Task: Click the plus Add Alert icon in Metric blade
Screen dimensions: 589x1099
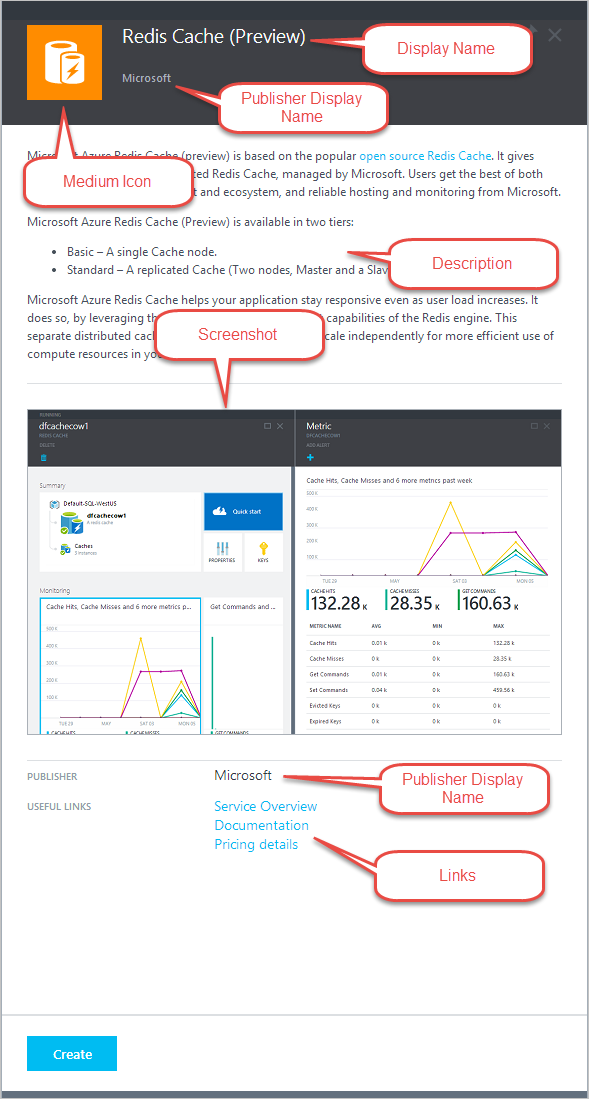Action: (x=311, y=458)
